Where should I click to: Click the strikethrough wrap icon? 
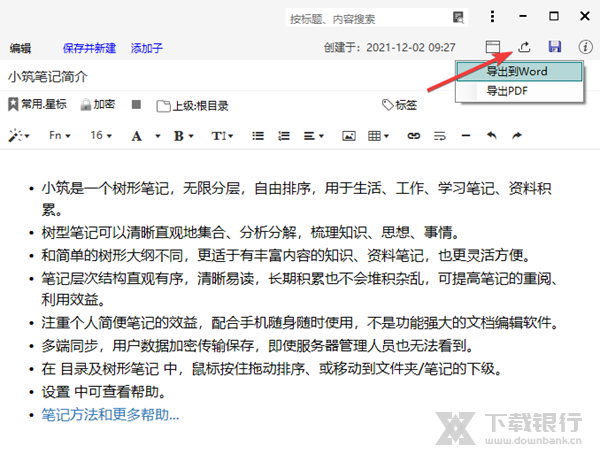440,136
